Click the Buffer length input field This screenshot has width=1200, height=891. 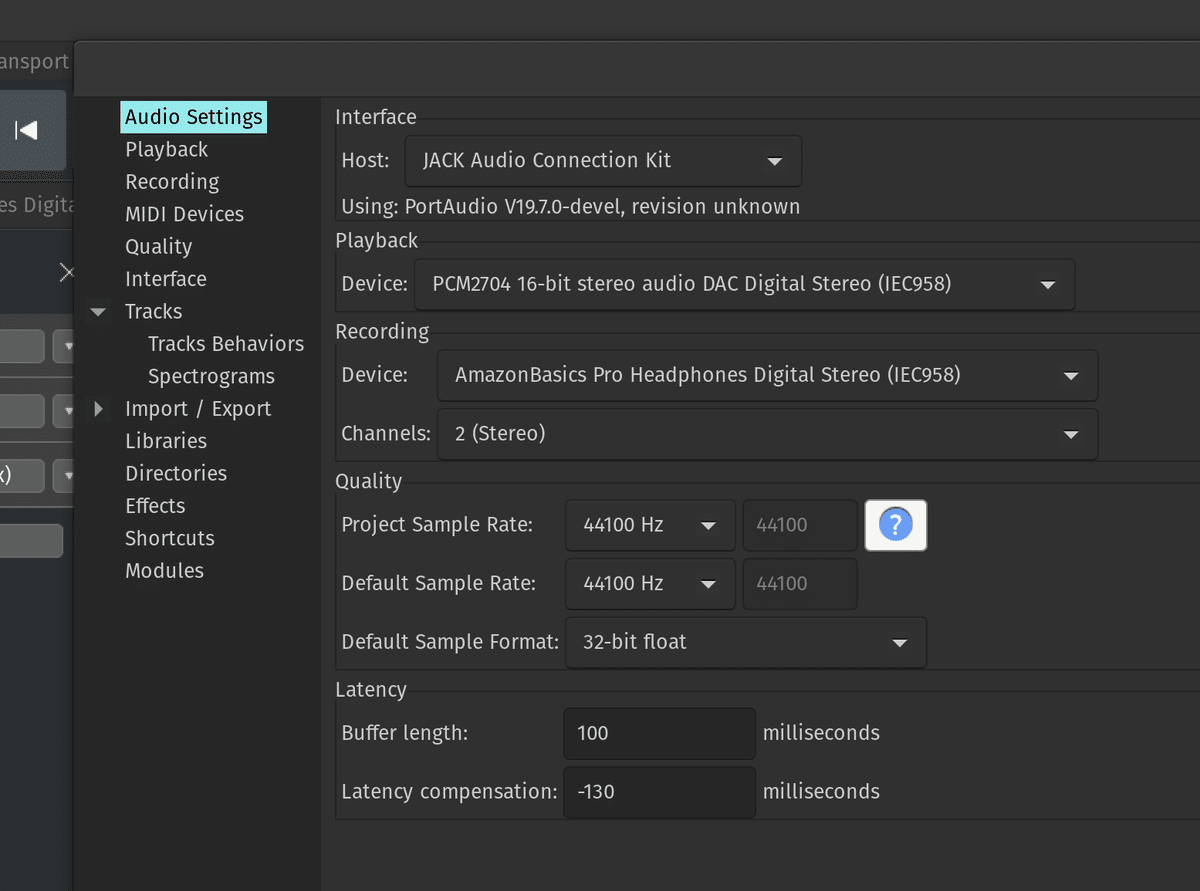click(x=659, y=733)
